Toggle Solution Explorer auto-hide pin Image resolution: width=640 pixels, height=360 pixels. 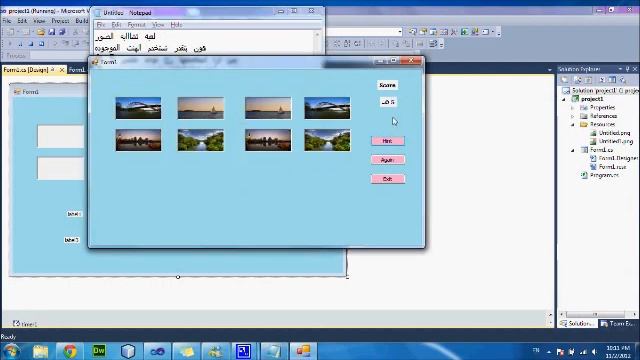(628, 69)
